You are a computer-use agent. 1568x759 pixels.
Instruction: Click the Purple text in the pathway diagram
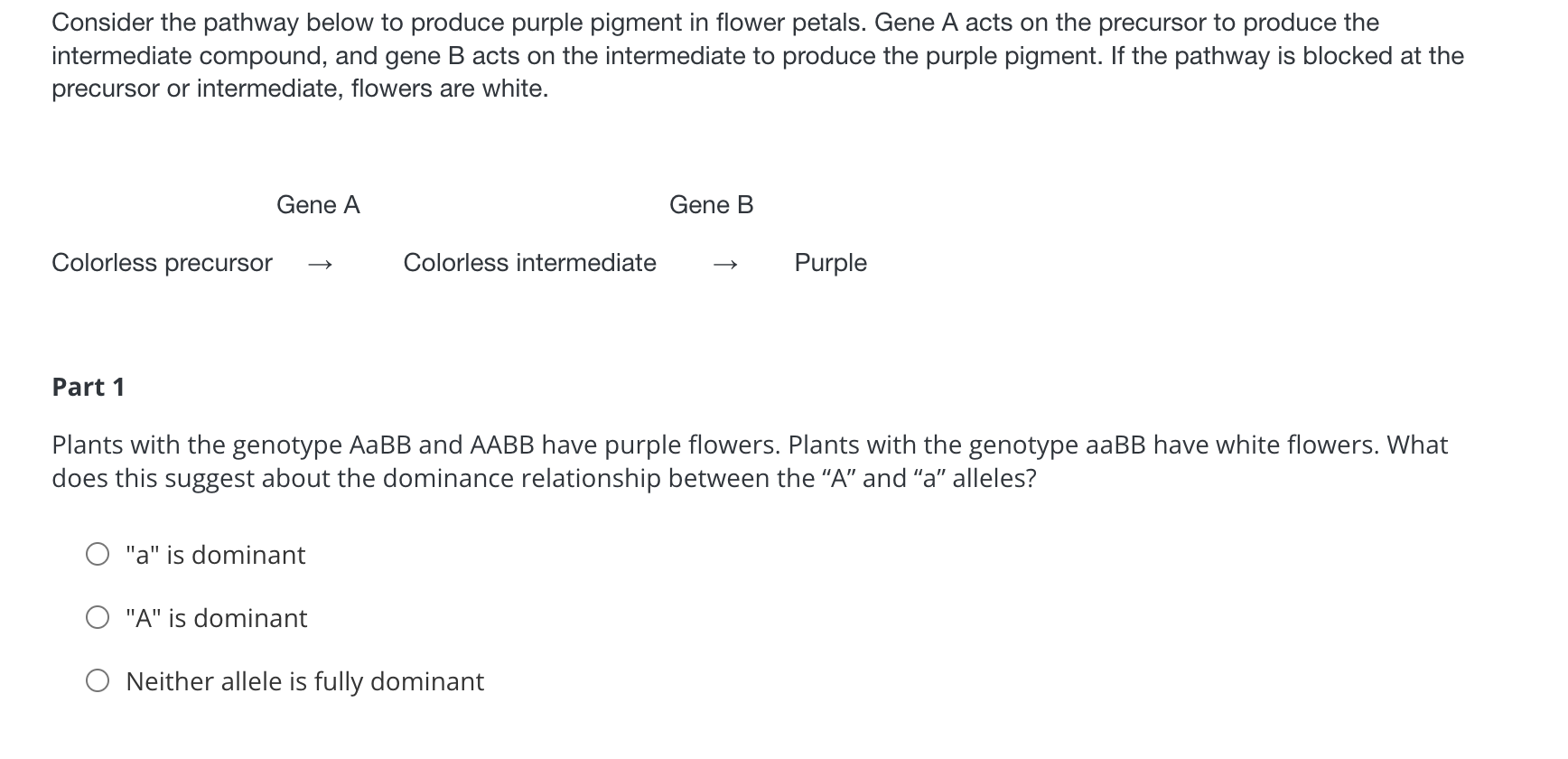[x=829, y=264]
